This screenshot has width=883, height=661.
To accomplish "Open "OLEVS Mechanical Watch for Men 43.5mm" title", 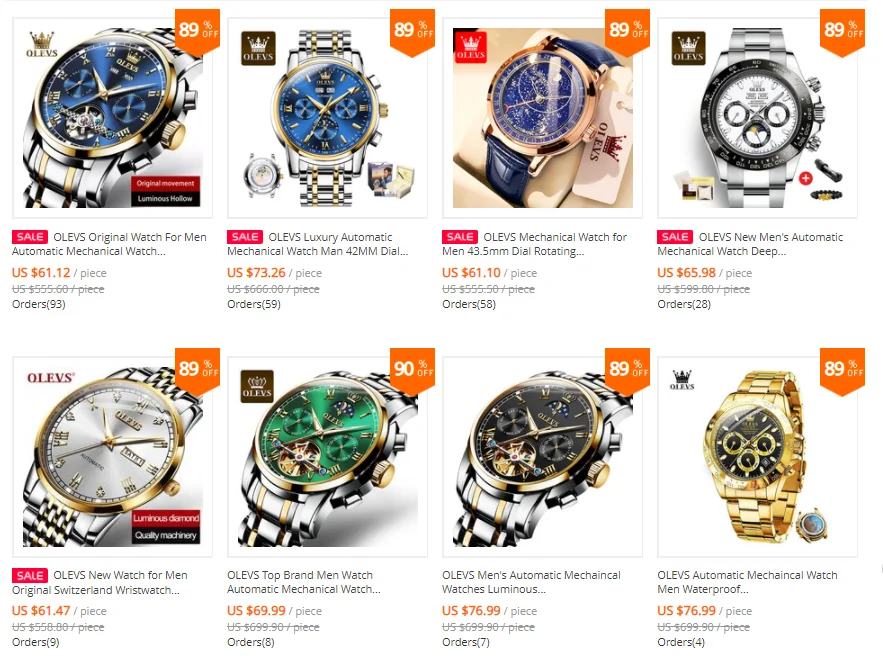I will (534, 244).
